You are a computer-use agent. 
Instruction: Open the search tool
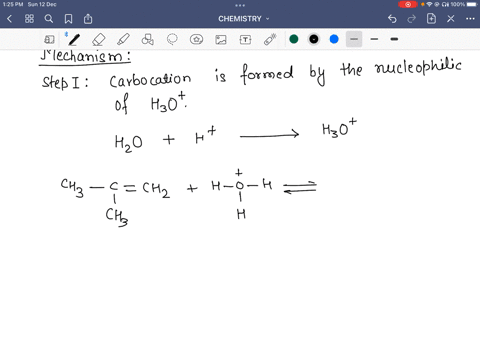(x=49, y=19)
